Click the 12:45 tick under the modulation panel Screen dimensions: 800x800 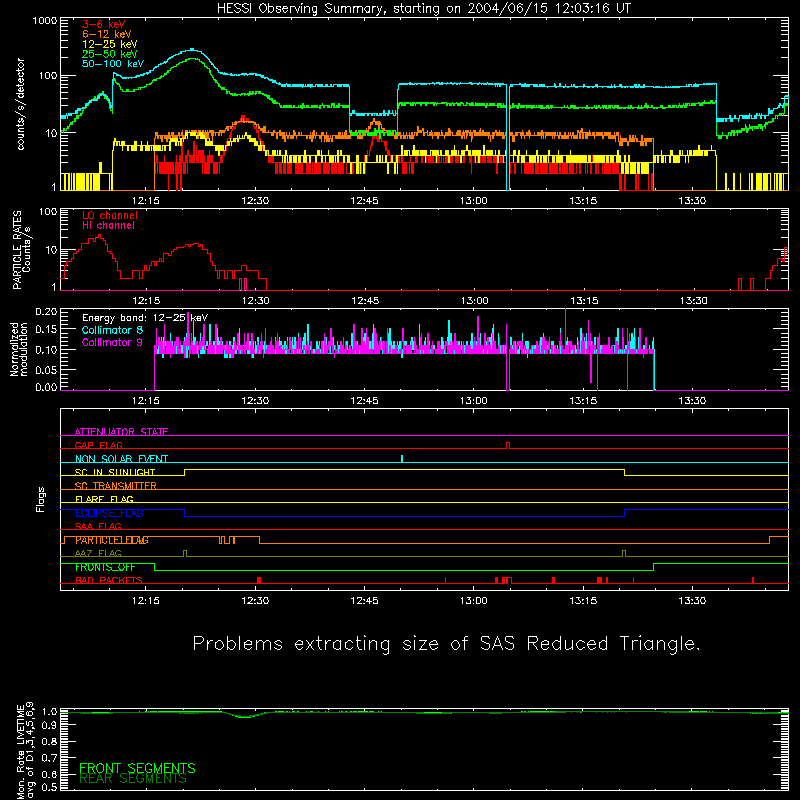coord(364,401)
